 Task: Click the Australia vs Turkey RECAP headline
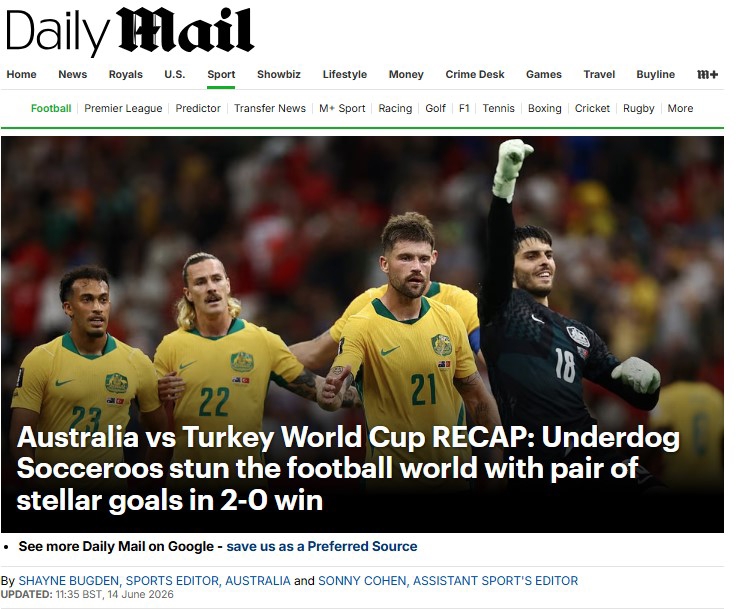pos(348,468)
